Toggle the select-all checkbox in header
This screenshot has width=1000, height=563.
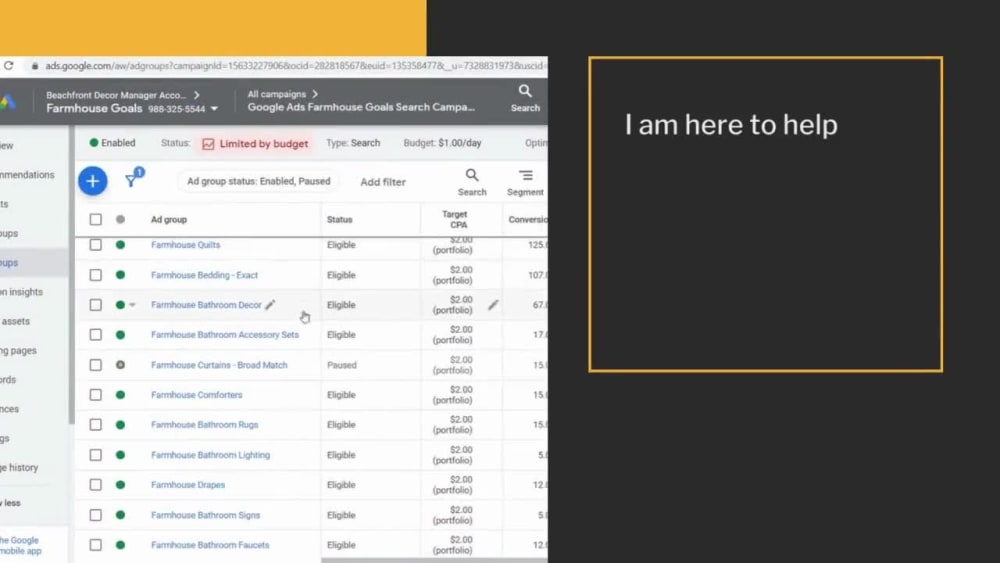coord(96,219)
